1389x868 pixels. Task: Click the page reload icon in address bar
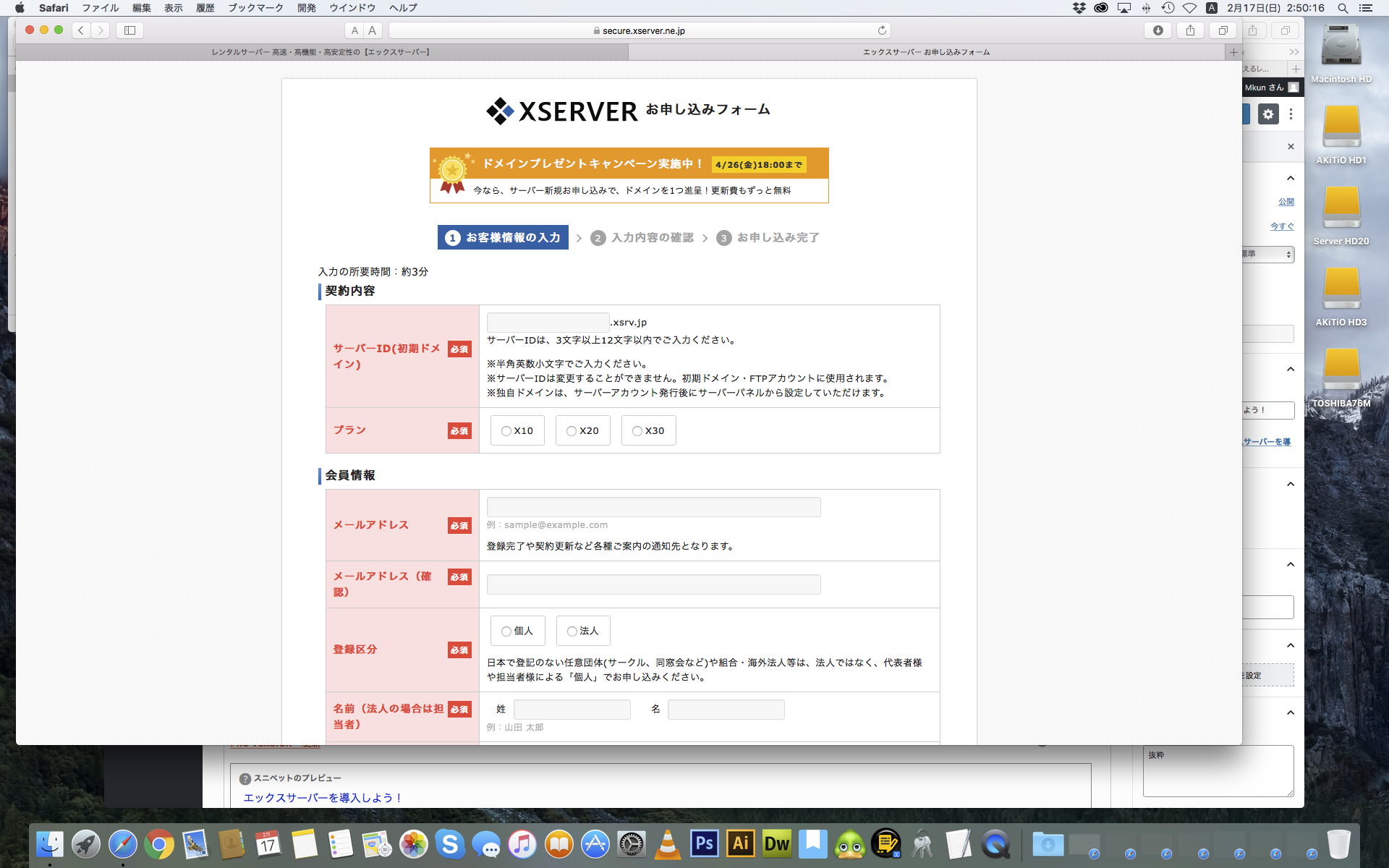point(882,30)
